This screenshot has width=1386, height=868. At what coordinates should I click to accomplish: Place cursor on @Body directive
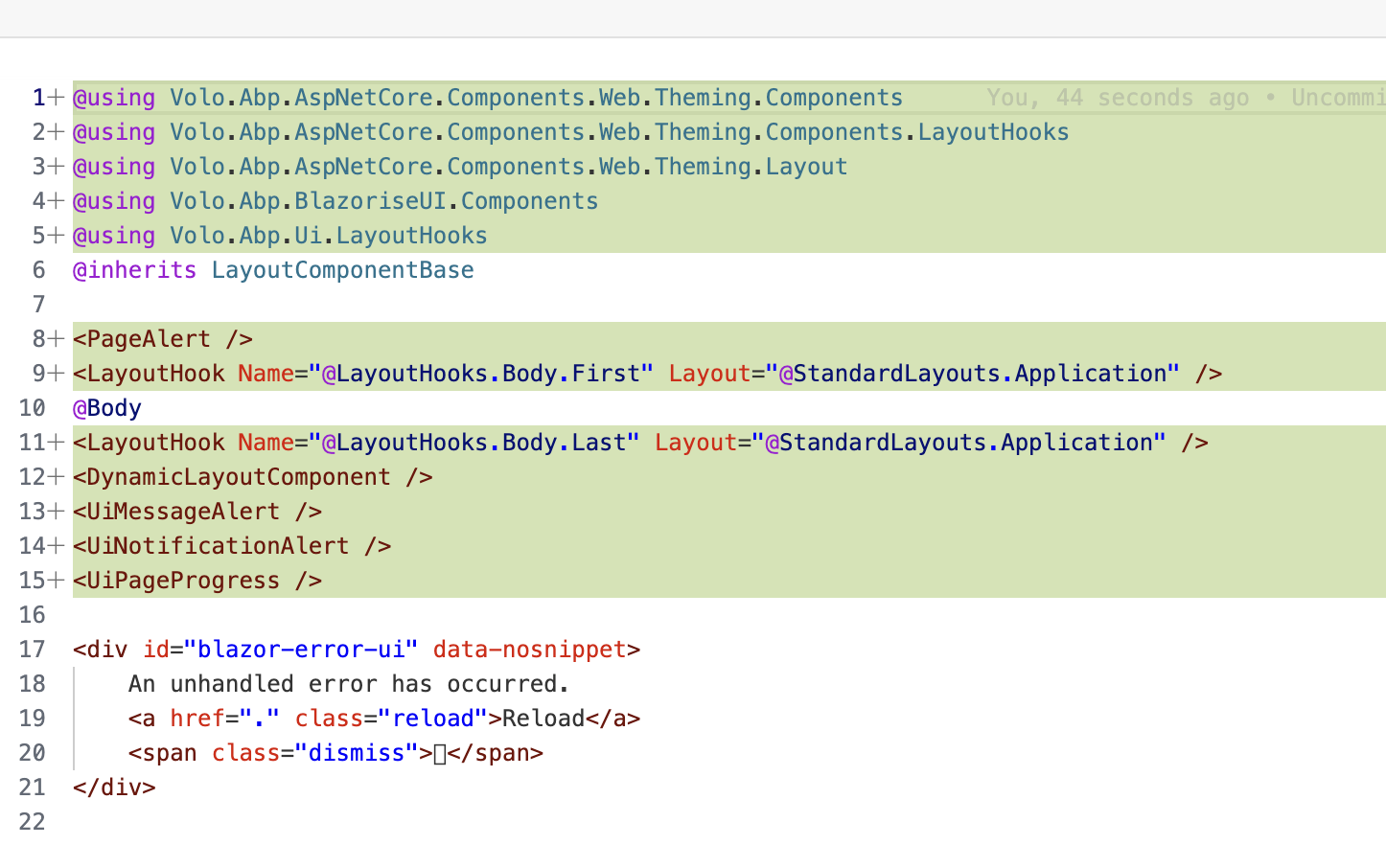coord(107,408)
